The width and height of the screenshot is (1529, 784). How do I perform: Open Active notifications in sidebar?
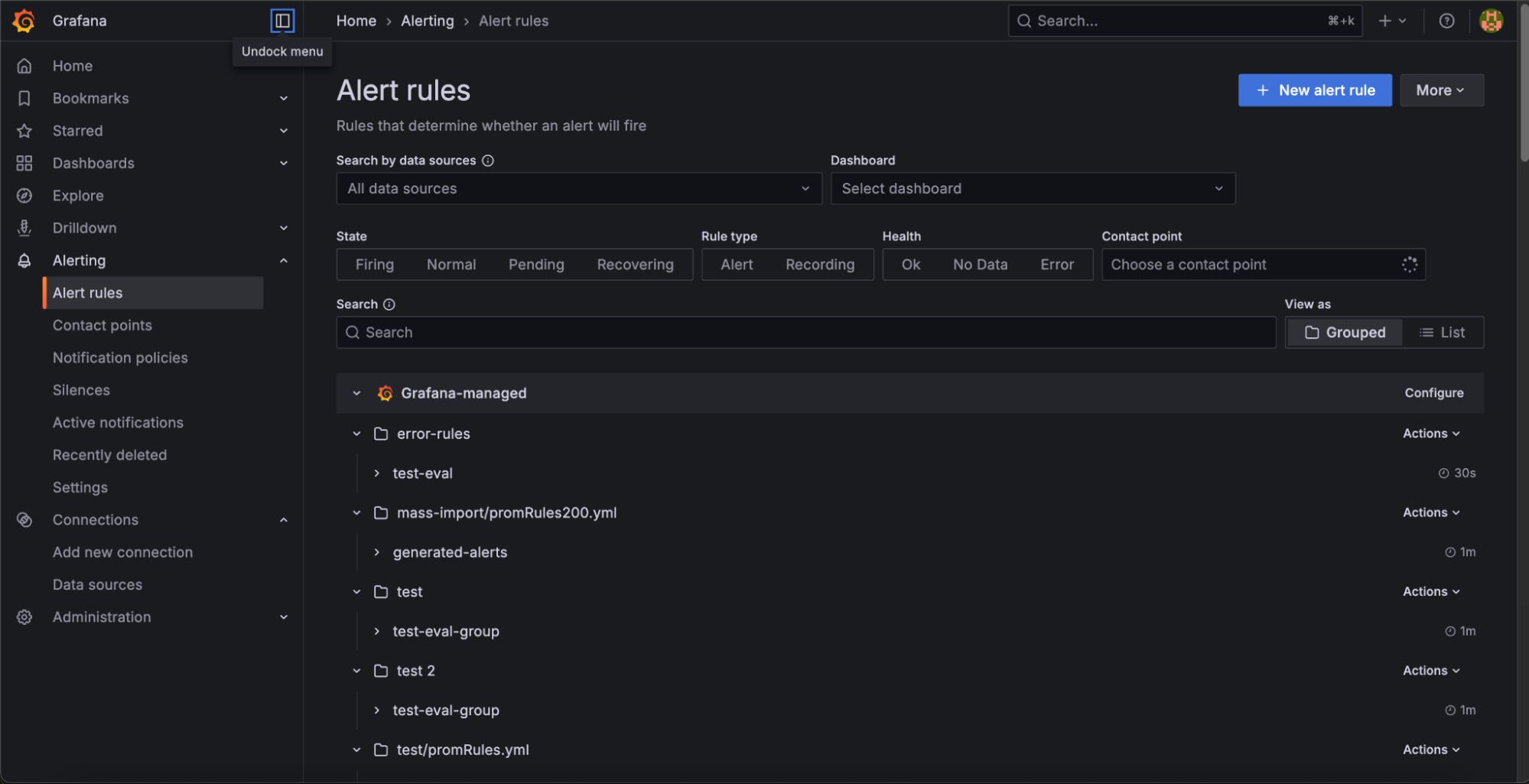tap(118, 422)
